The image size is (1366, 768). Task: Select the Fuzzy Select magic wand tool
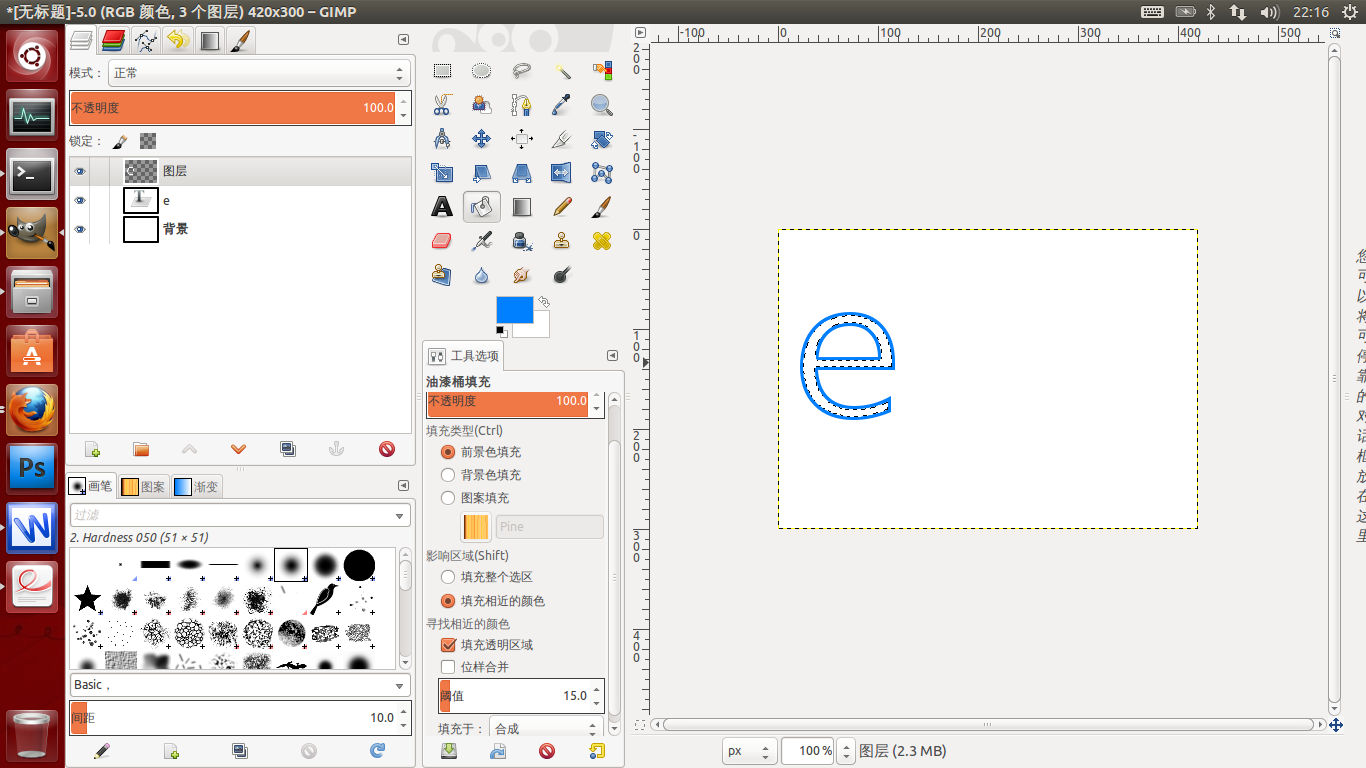[x=562, y=71]
